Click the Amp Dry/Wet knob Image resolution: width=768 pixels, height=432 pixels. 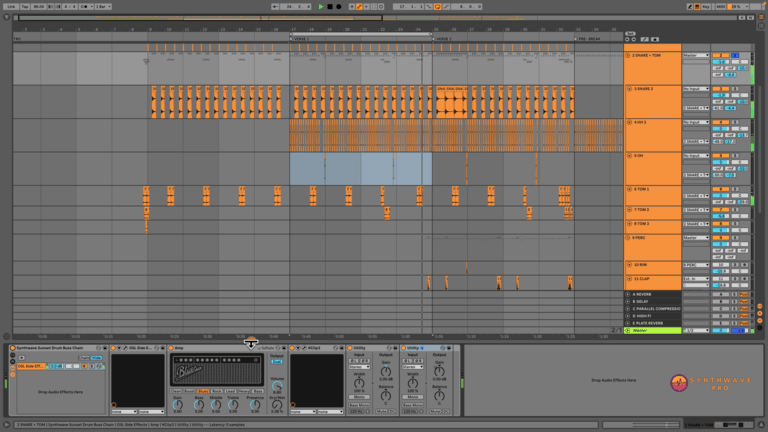click(x=277, y=405)
